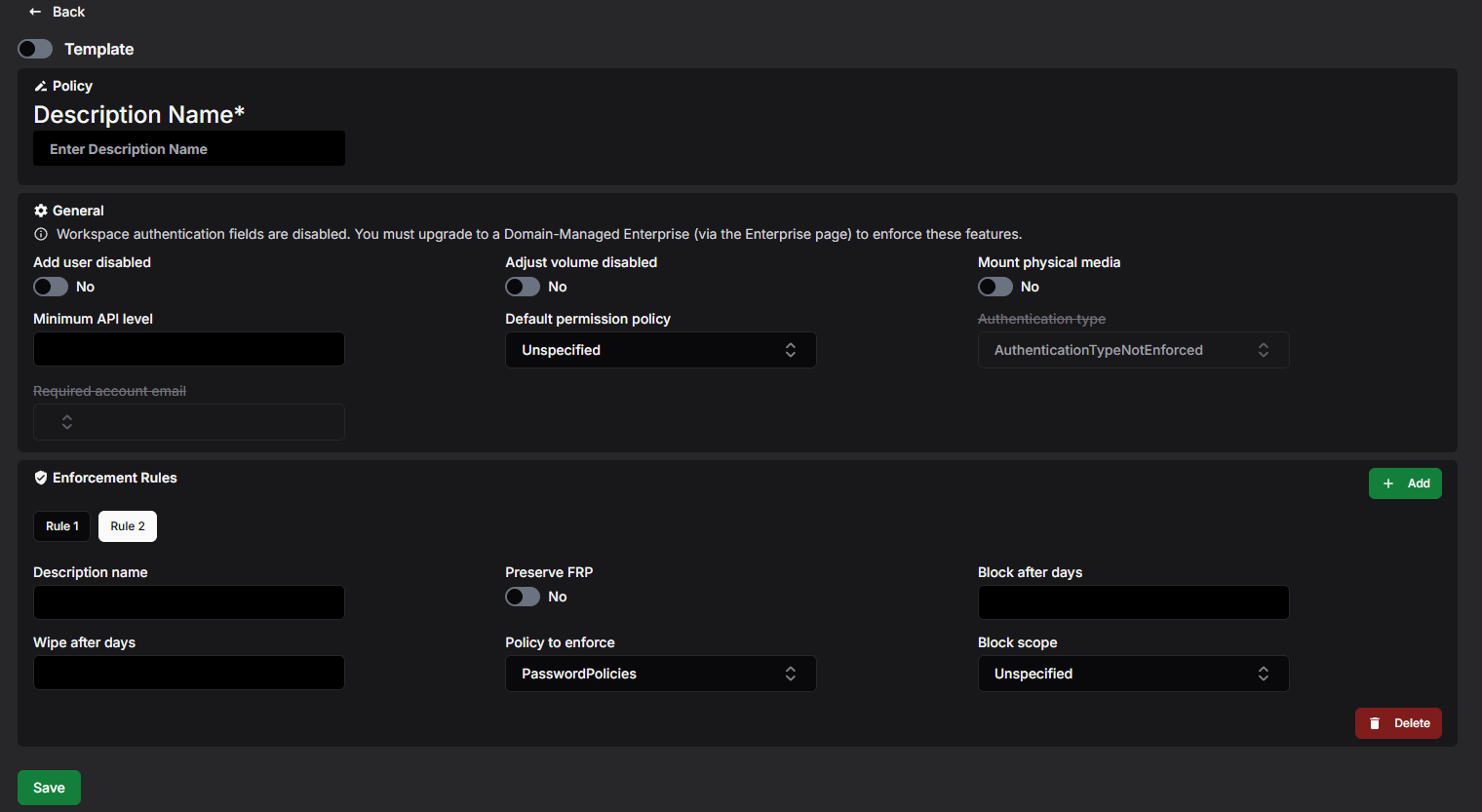
Task: Click the "Policy to enforce" label
Action: point(560,642)
